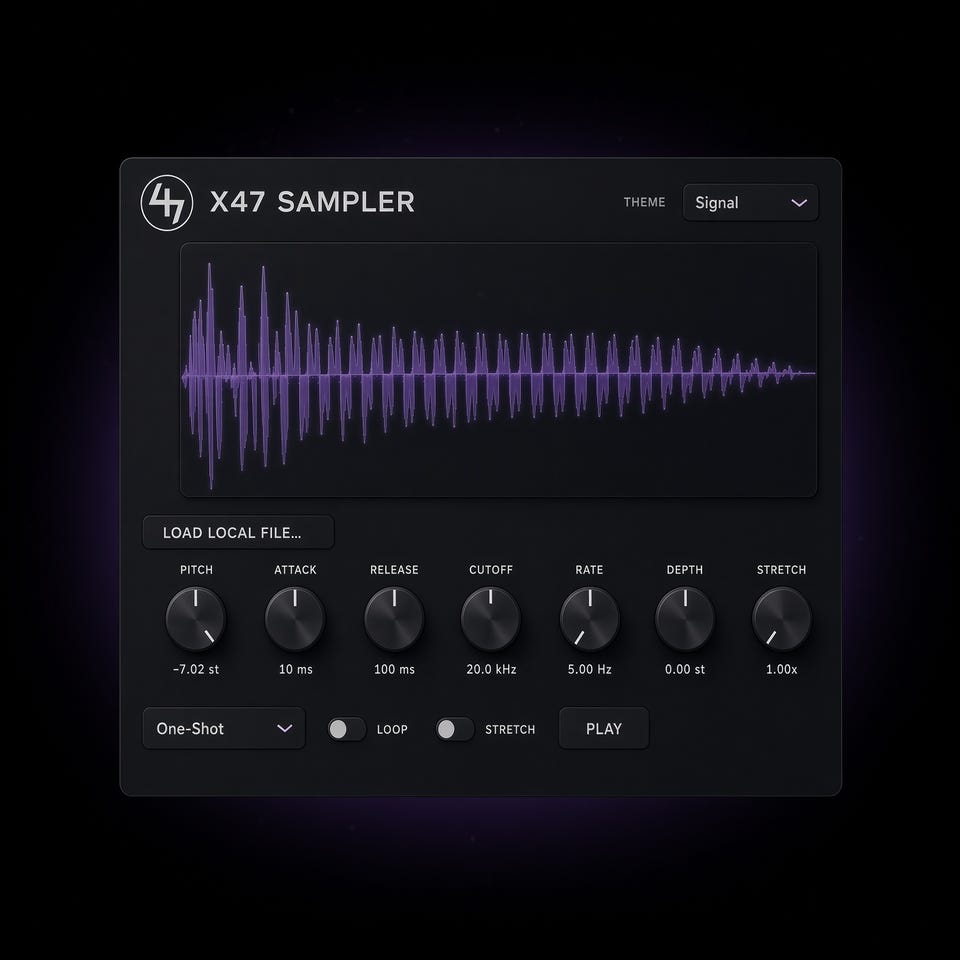Click the Attack knob
Viewport: 960px width, 960px height.
pos(295,618)
